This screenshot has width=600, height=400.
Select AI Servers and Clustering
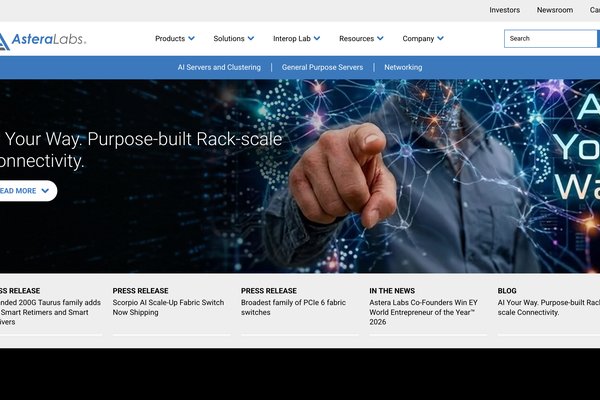[219, 67]
